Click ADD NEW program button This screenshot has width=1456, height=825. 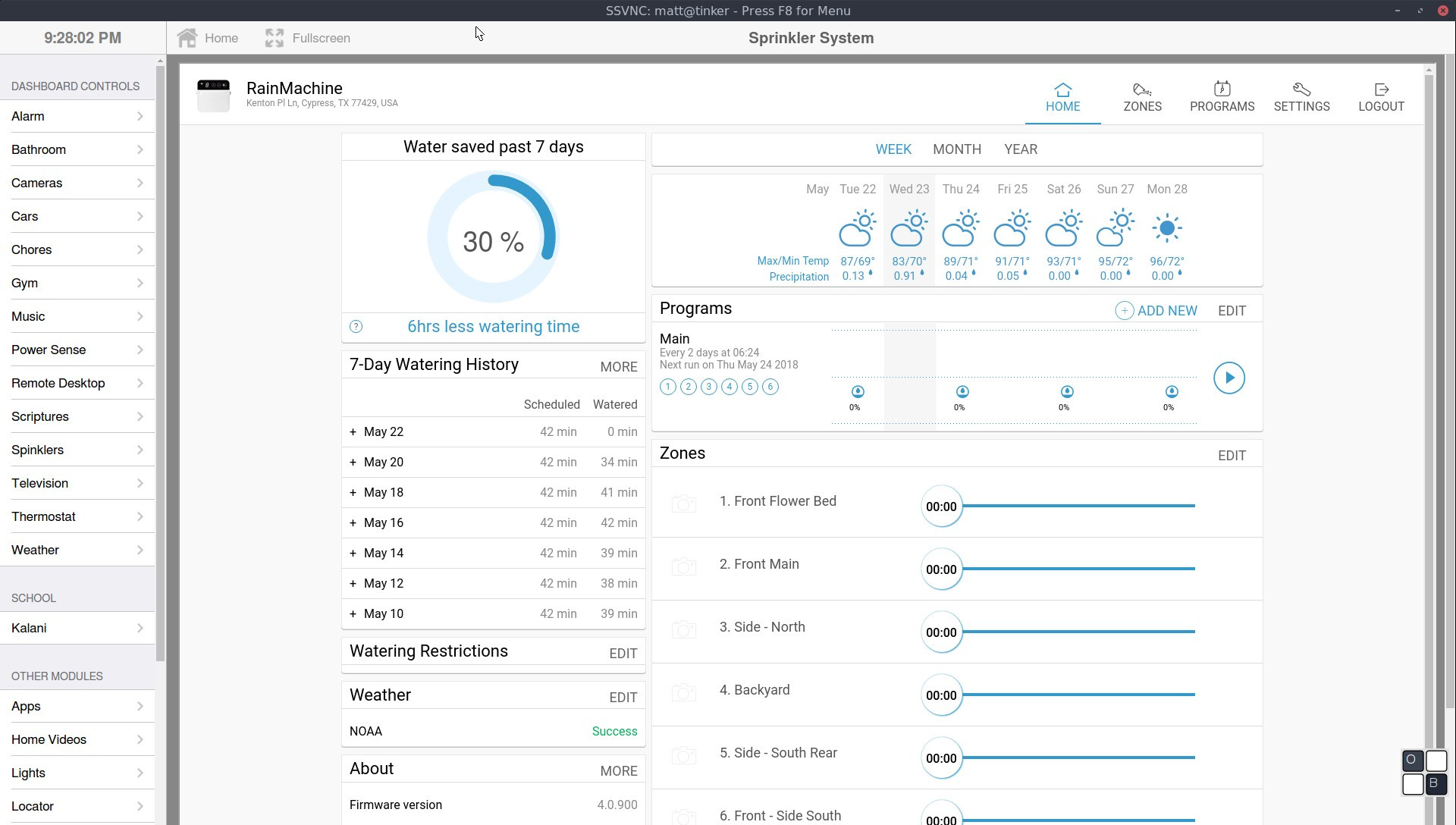[x=1156, y=311]
